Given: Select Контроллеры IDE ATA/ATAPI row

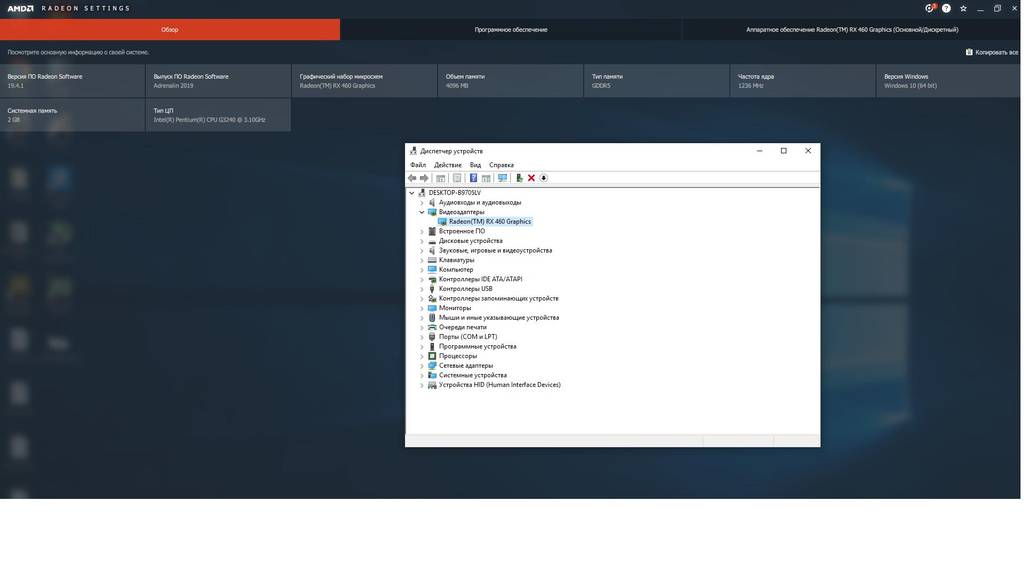Looking at the screenshot, I should [x=480, y=280].
